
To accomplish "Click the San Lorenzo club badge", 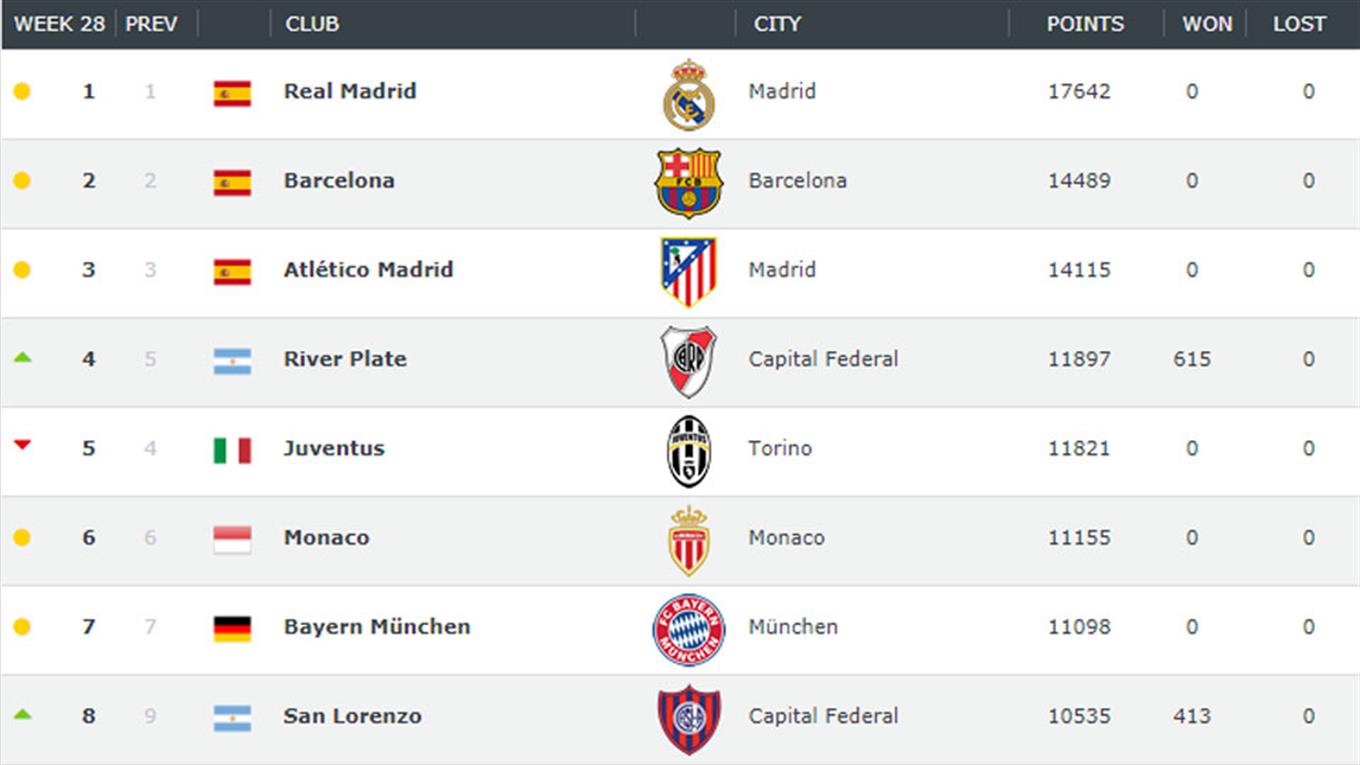I will point(688,718).
